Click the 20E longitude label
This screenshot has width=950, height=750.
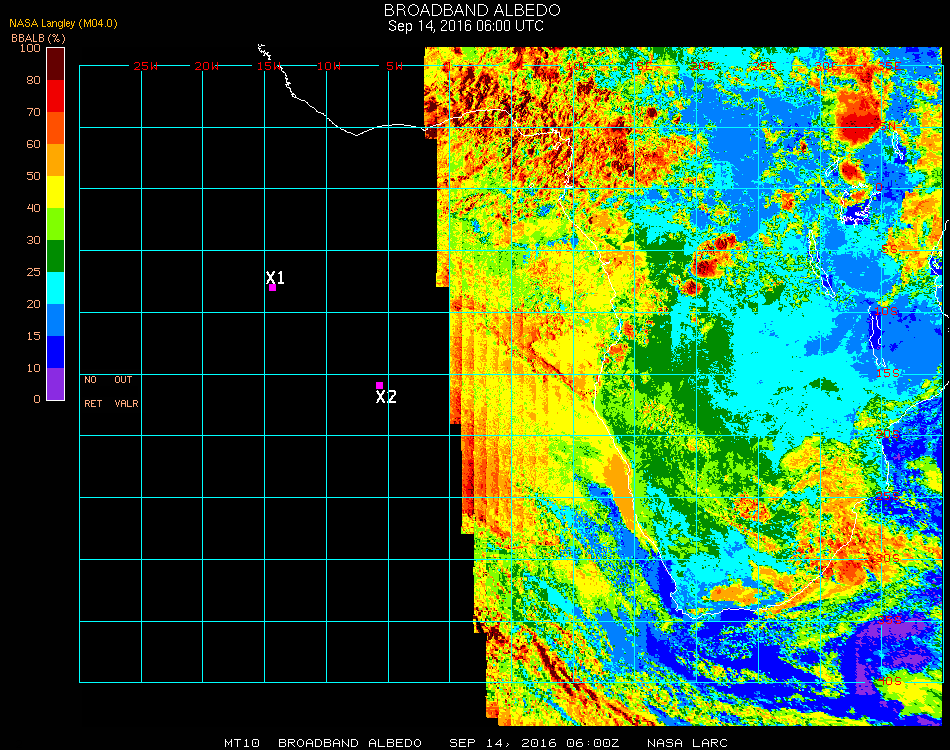pos(702,66)
